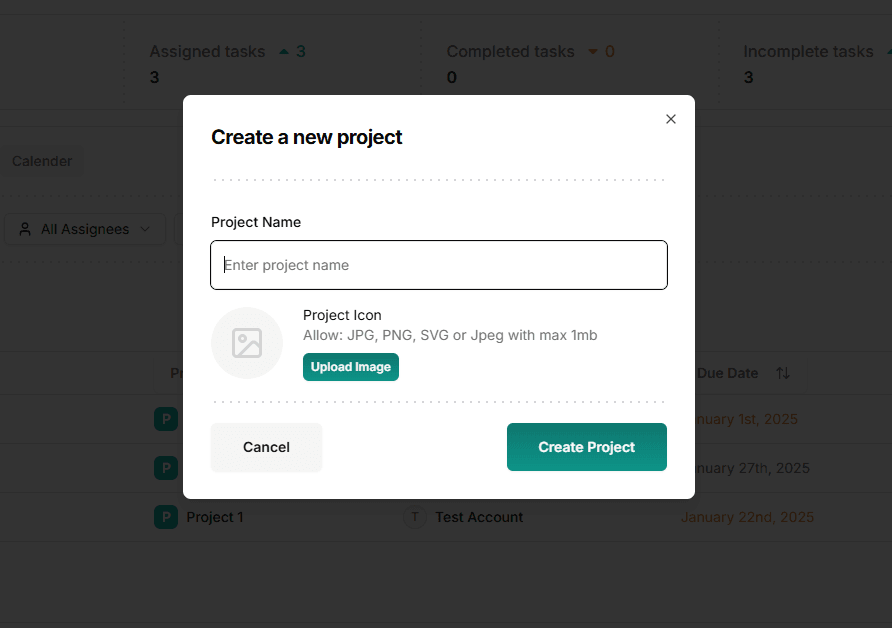Sort by Due Date arrows icon
This screenshot has height=628, width=892.
coord(783,373)
